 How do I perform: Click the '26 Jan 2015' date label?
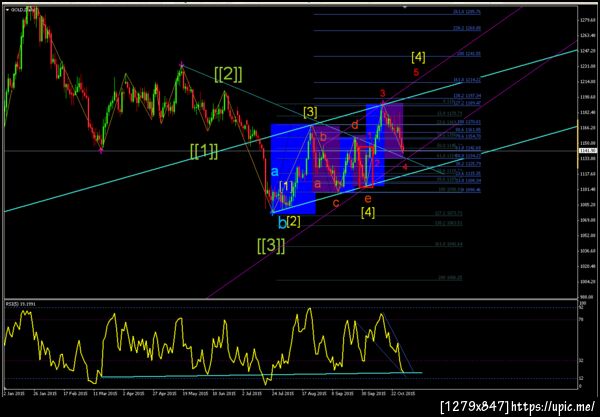[44, 393]
